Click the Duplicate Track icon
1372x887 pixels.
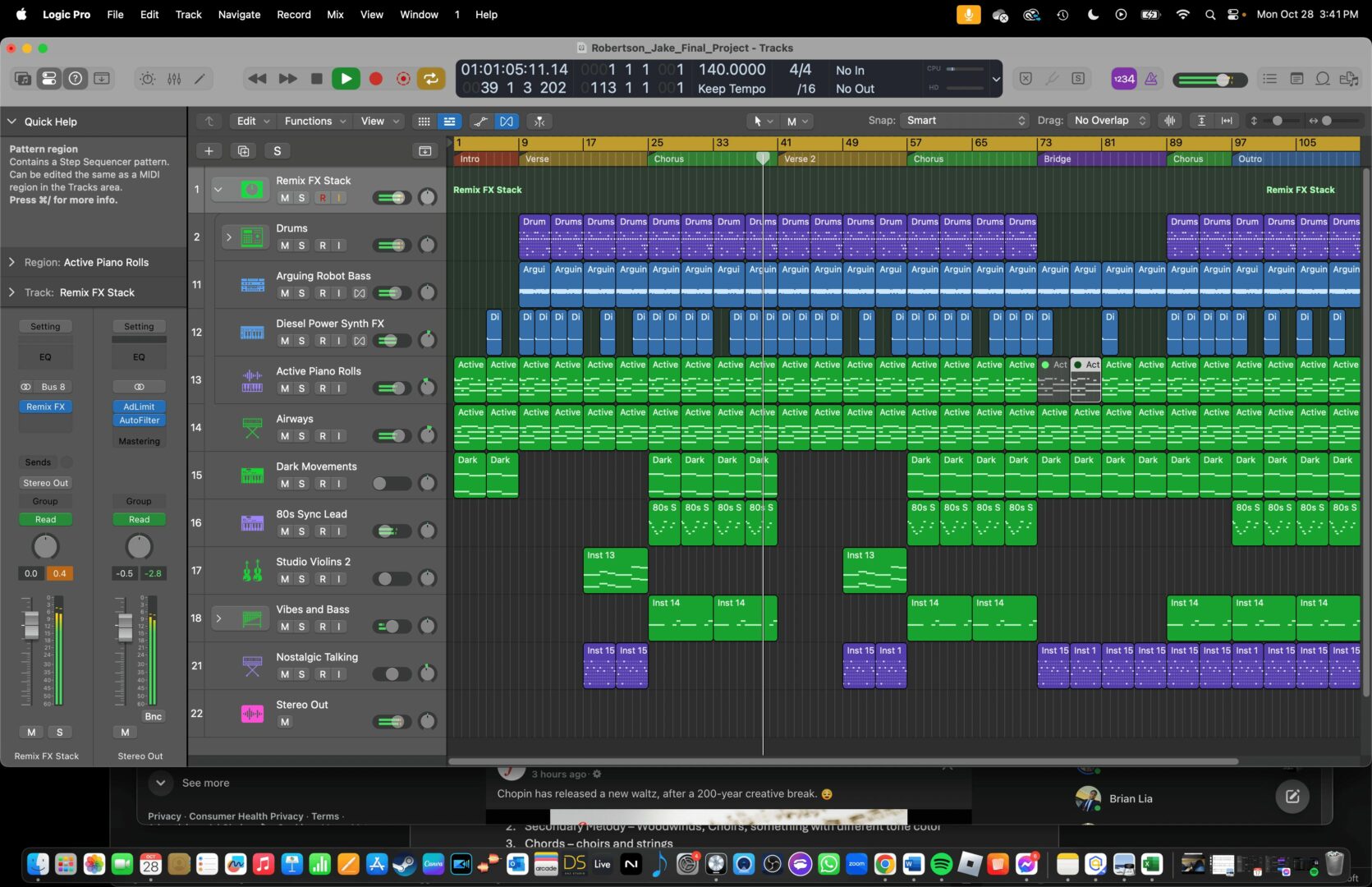point(243,151)
